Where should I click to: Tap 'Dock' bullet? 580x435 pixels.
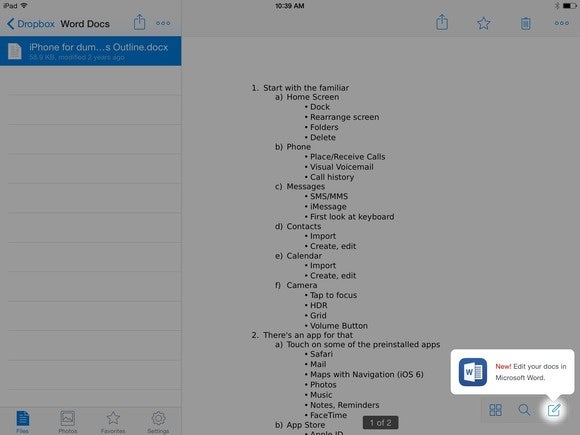[320, 107]
